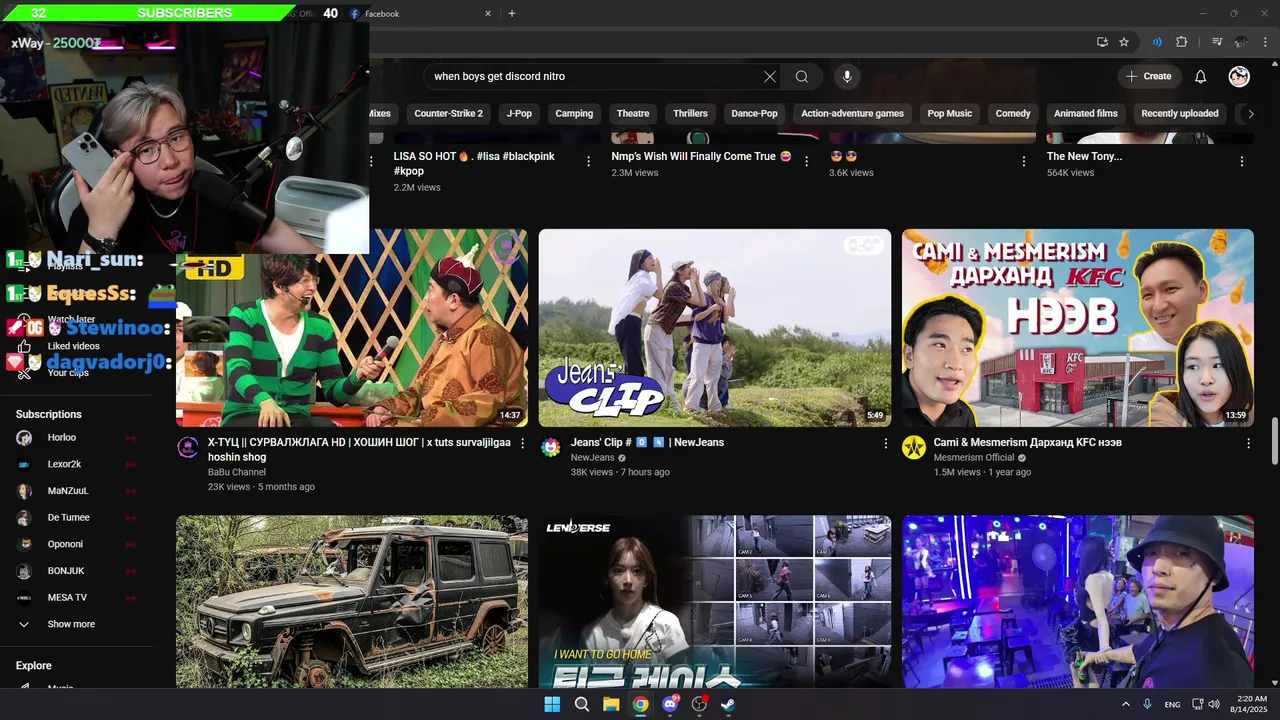Open Windows taskbar search
This screenshot has height=720, width=1280.
coord(582,704)
